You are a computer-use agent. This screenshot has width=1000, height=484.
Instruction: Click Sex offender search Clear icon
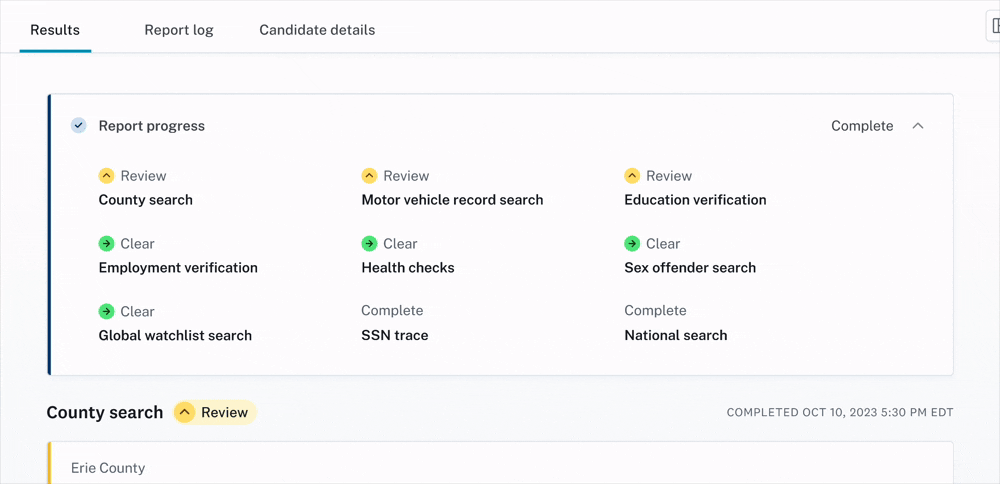632,244
